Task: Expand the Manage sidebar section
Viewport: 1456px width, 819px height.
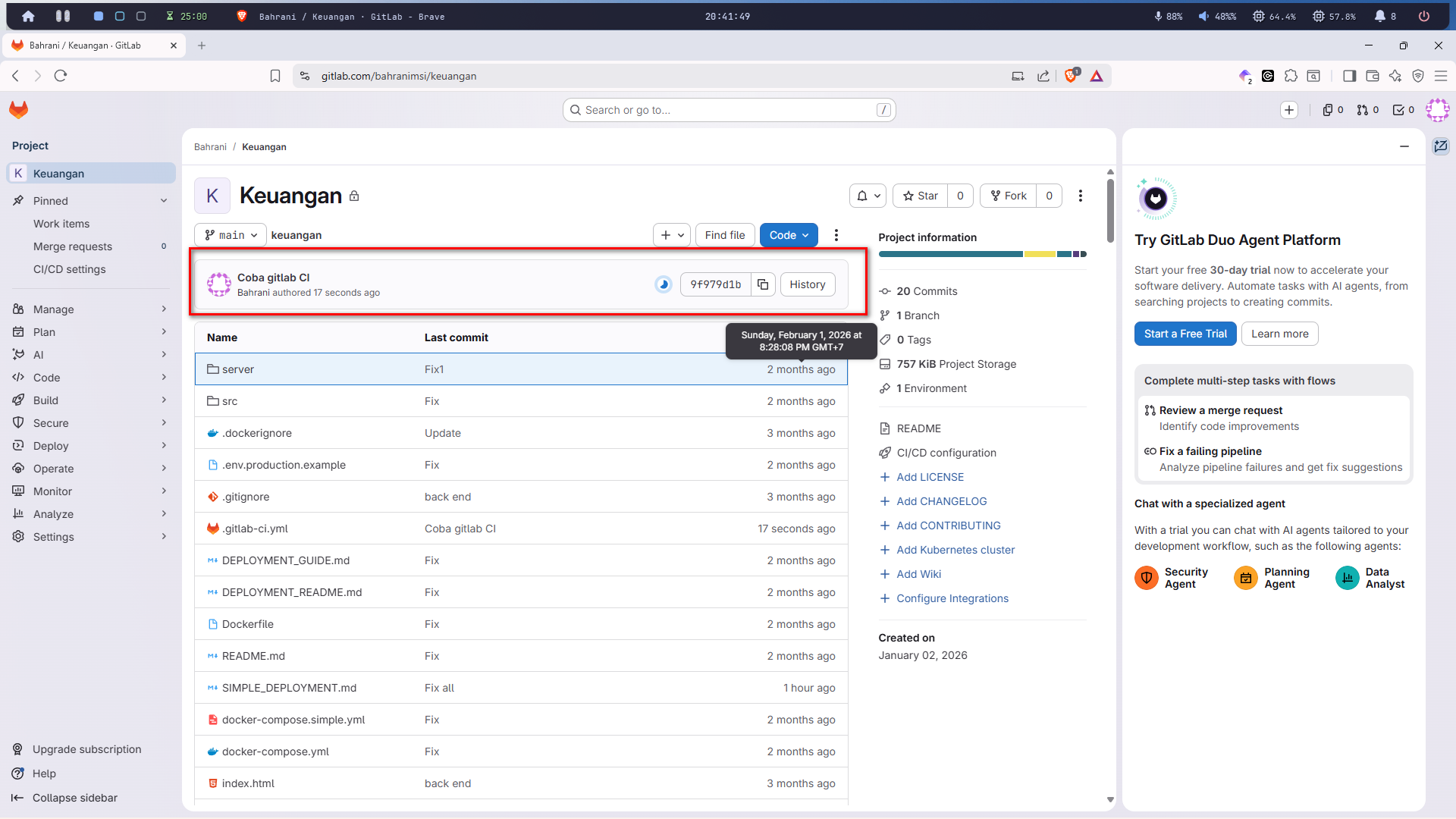Action: click(x=91, y=309)
